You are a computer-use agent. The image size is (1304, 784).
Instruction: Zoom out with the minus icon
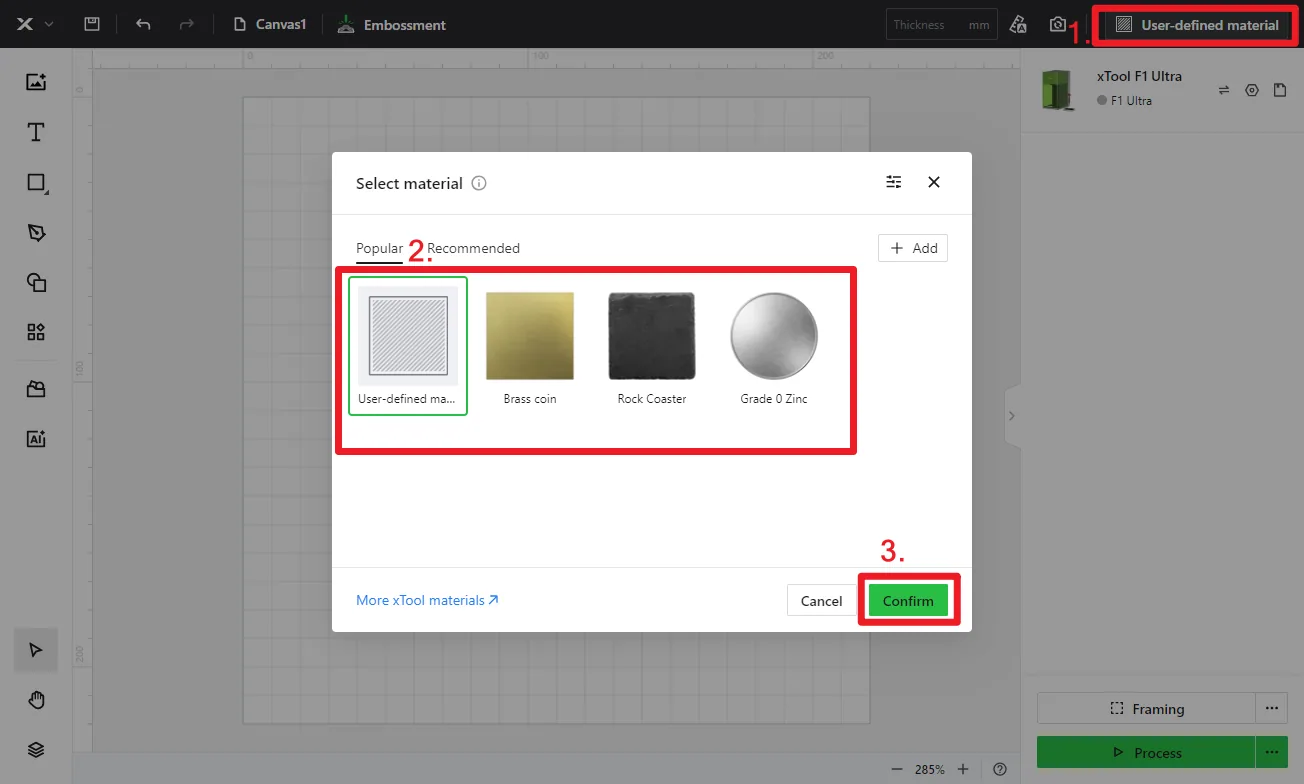pyautogui.click(x=897, y=769)
